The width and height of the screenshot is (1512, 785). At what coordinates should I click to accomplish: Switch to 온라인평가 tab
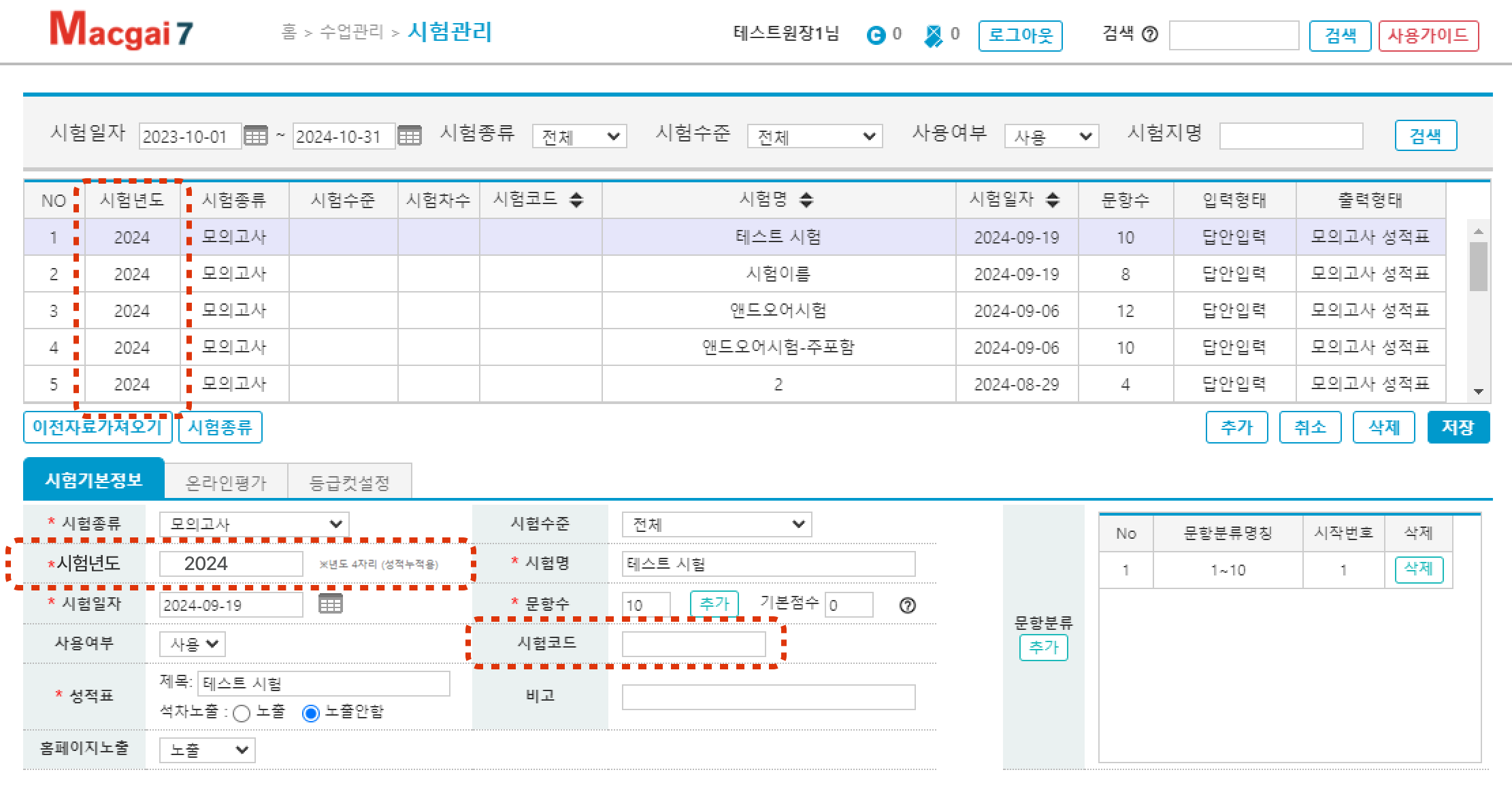226,482
